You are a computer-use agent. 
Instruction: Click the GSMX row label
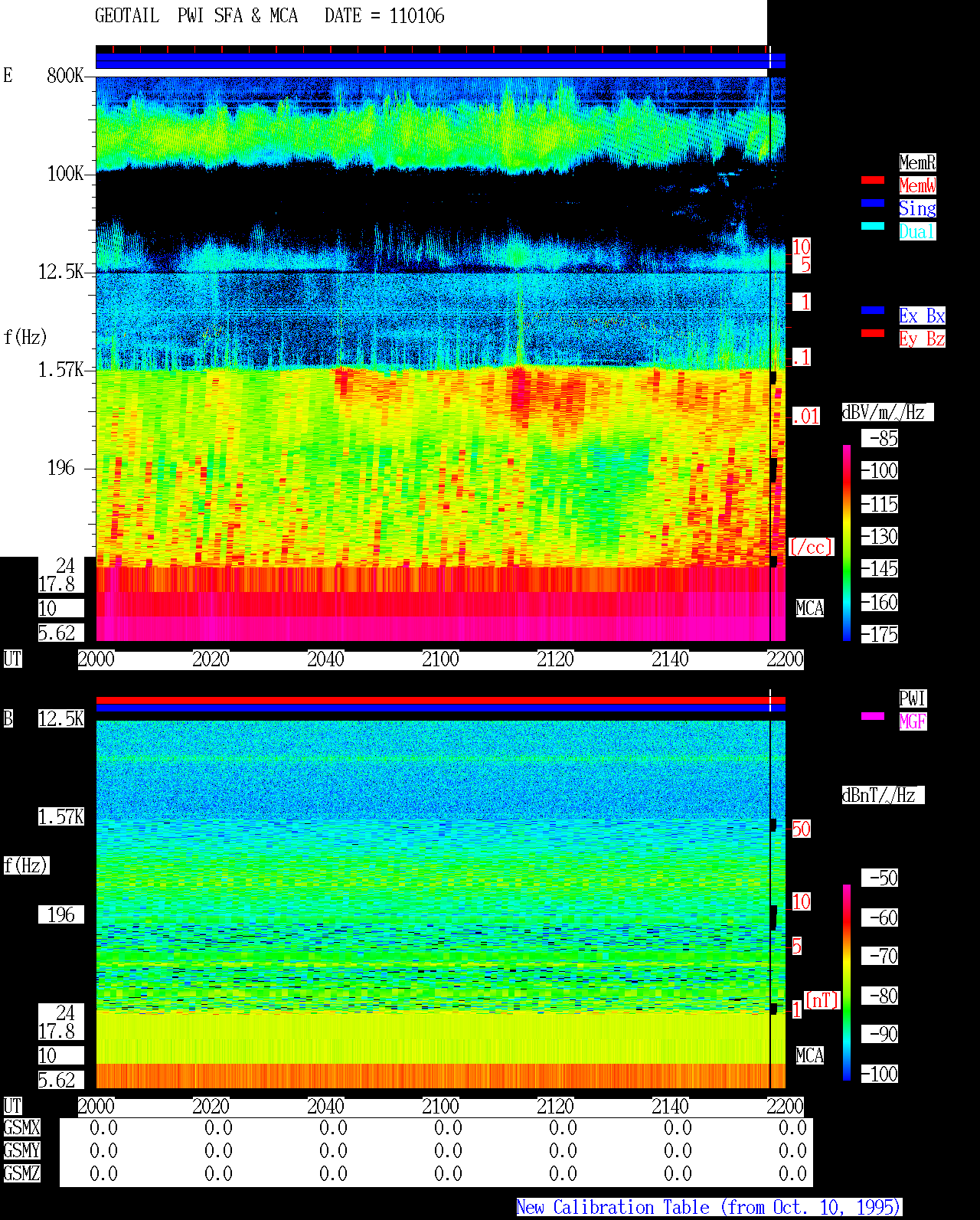tap(21, 1128)
